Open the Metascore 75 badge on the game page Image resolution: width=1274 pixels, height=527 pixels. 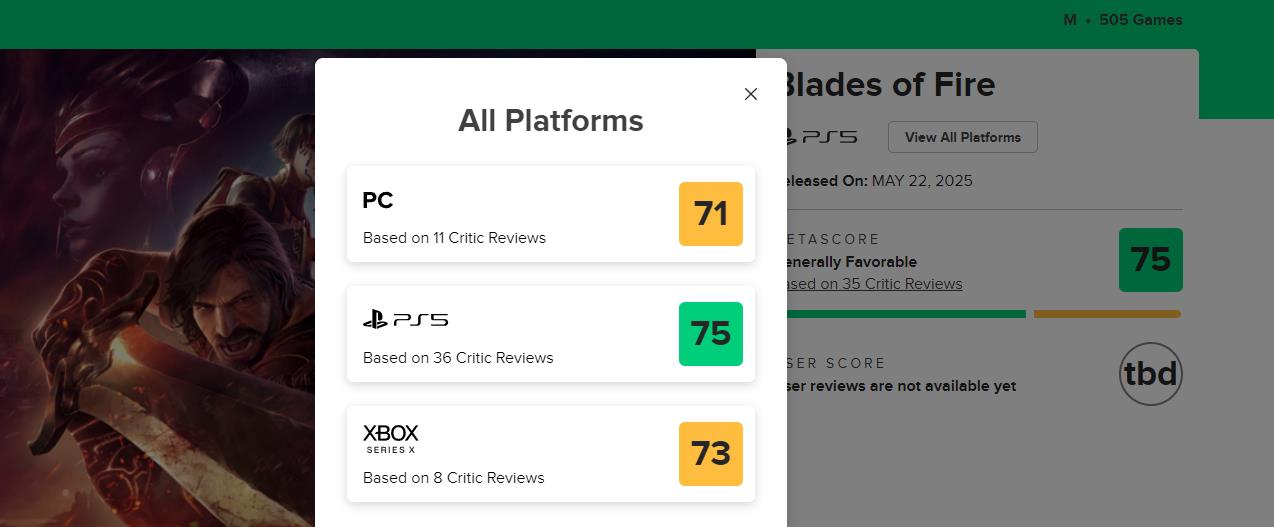(1150, 260)
